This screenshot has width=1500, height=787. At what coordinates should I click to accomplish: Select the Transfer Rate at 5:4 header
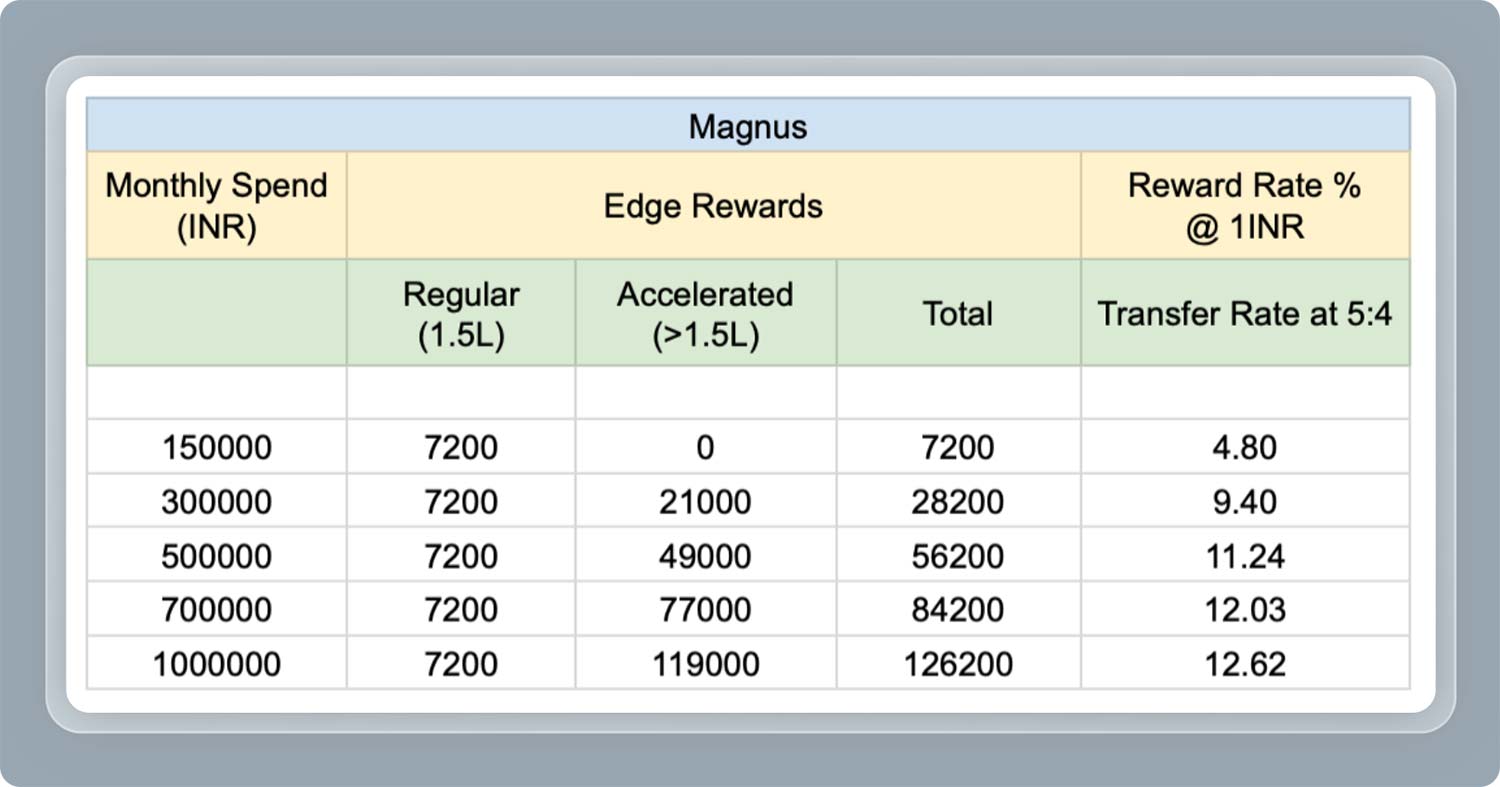tap(1244, 314)
